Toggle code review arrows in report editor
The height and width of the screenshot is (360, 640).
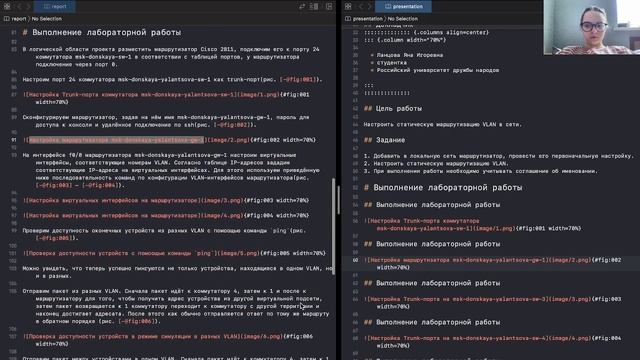(302, 7)
